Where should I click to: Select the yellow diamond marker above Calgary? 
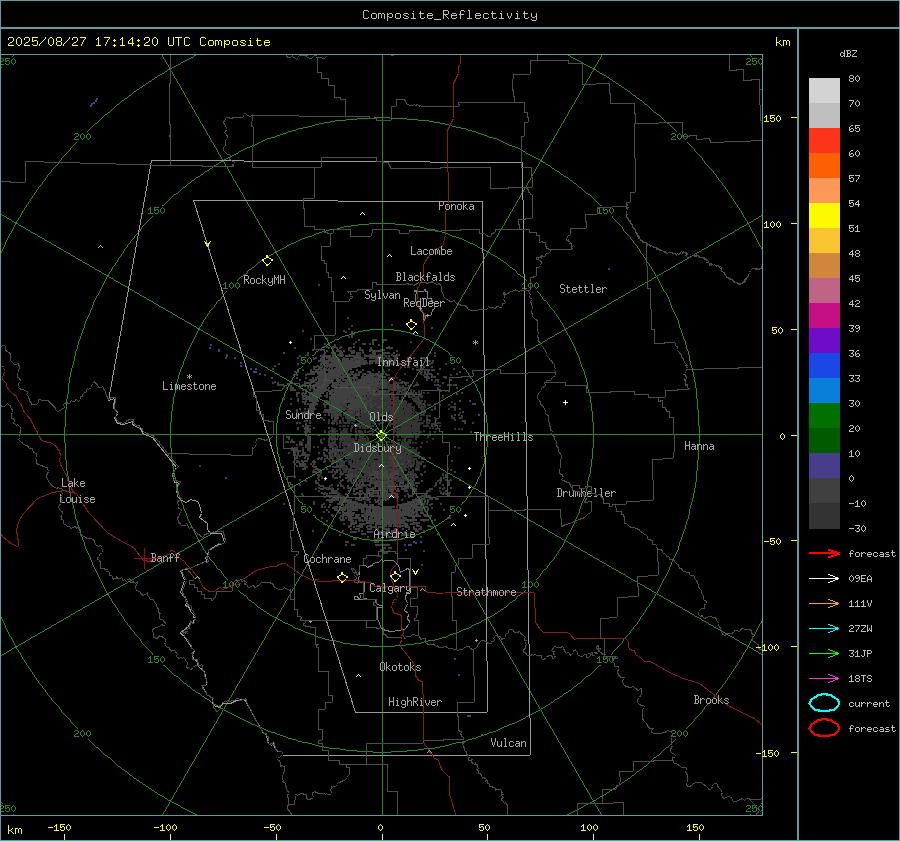395,576
